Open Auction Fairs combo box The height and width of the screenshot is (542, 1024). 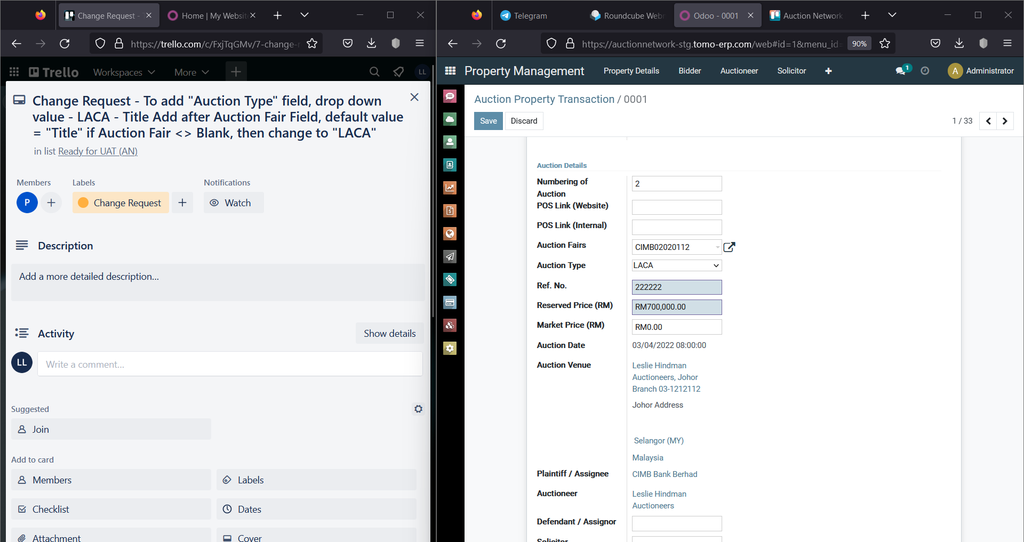click(677, 247)
